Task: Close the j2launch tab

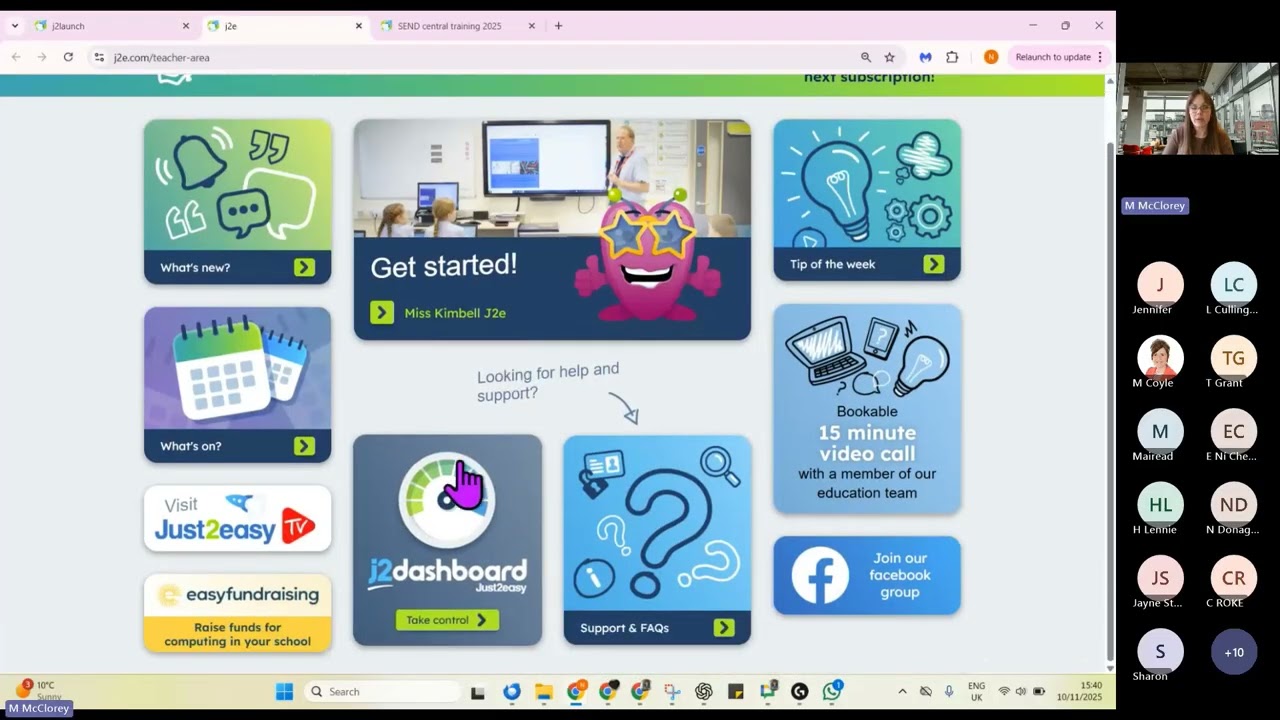Action: 185,26
